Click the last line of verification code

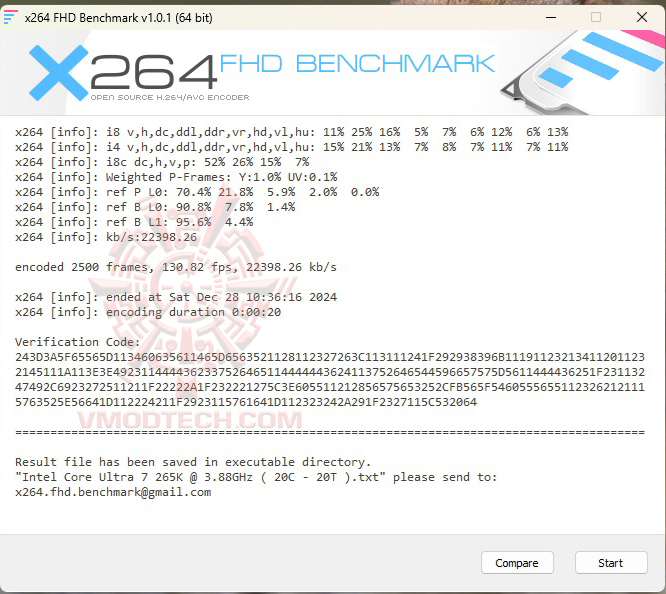point(246,402)
